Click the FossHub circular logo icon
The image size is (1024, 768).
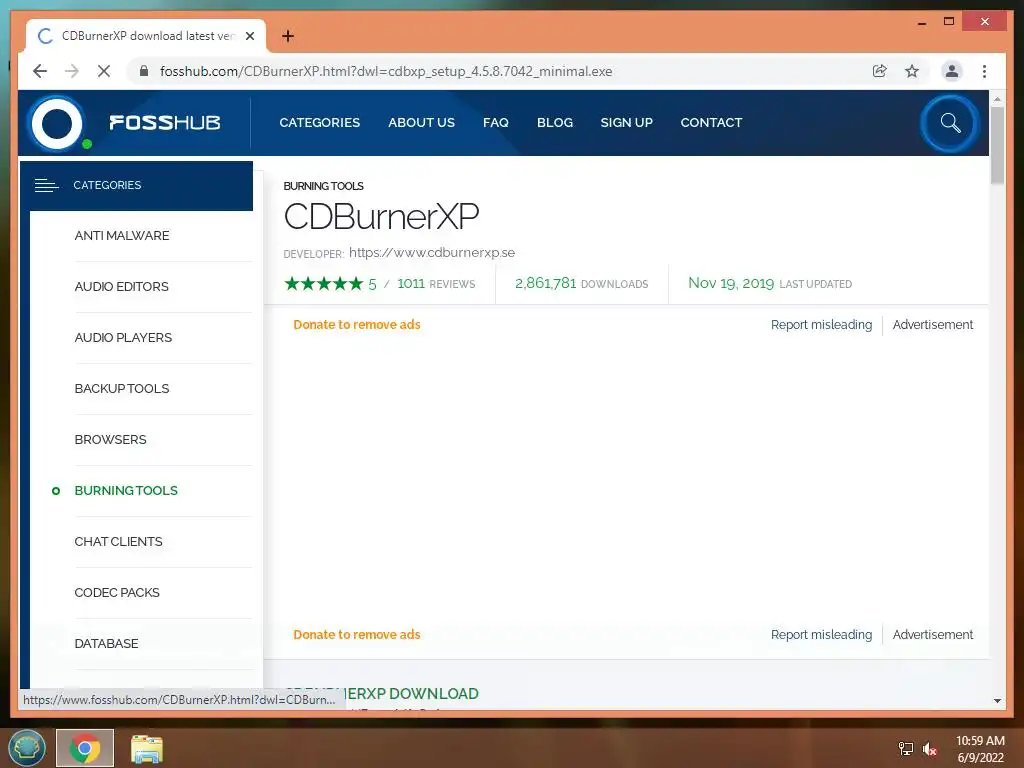[57, 123]
